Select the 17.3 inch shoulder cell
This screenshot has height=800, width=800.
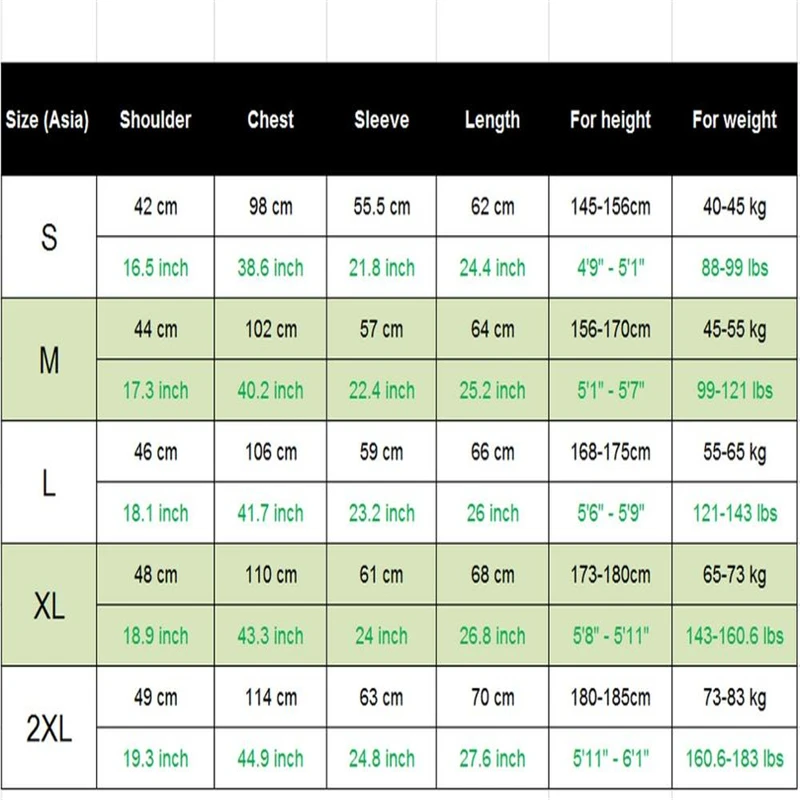point(155,391)
